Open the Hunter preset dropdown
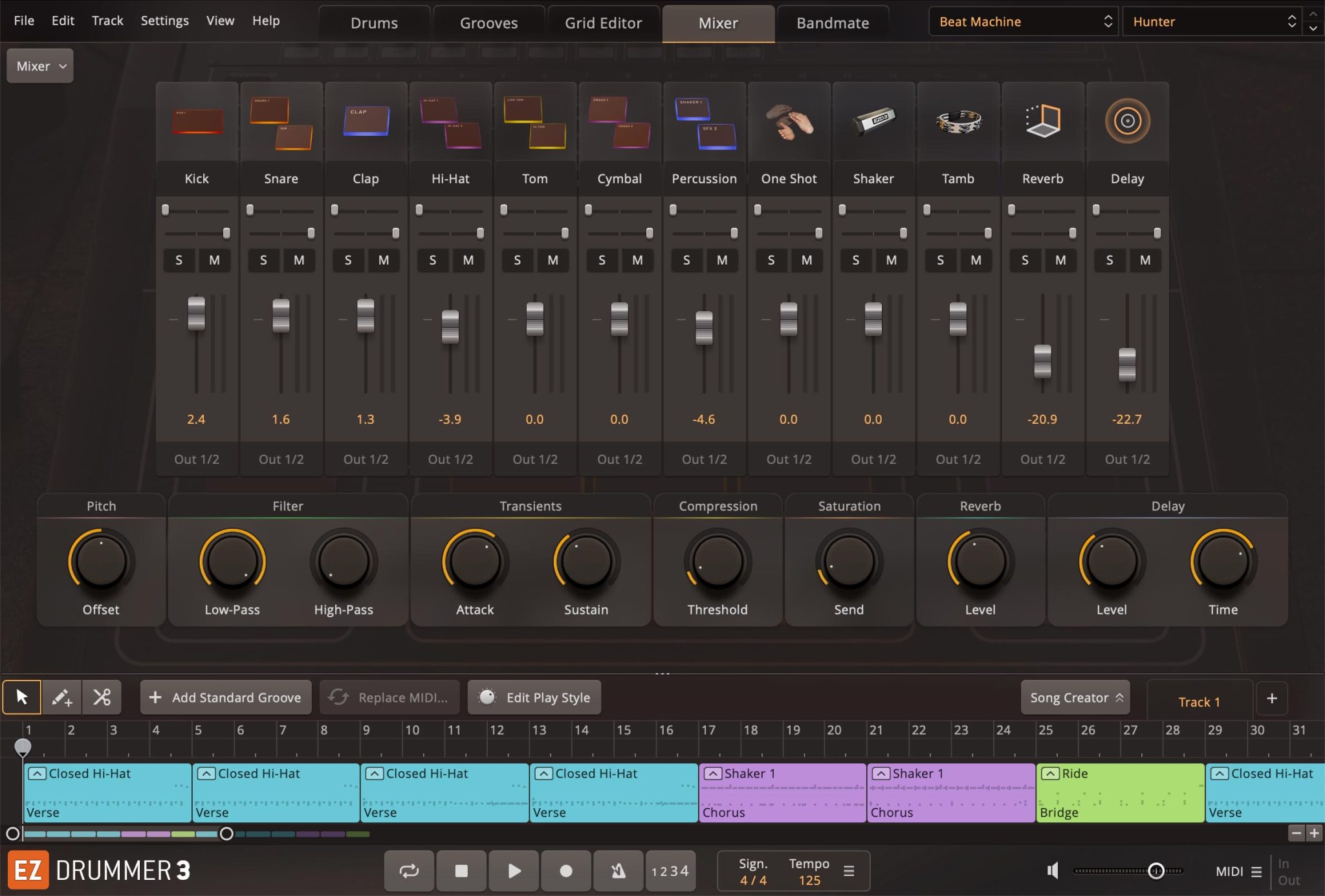Screen dimensions: 1325x896 tap(1212, 21)
